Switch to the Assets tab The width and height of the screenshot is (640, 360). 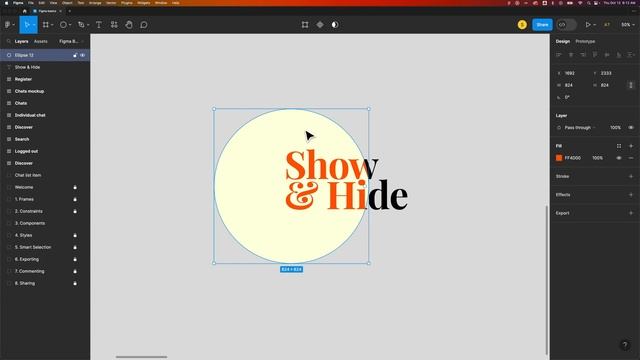[x=40, y=41]
